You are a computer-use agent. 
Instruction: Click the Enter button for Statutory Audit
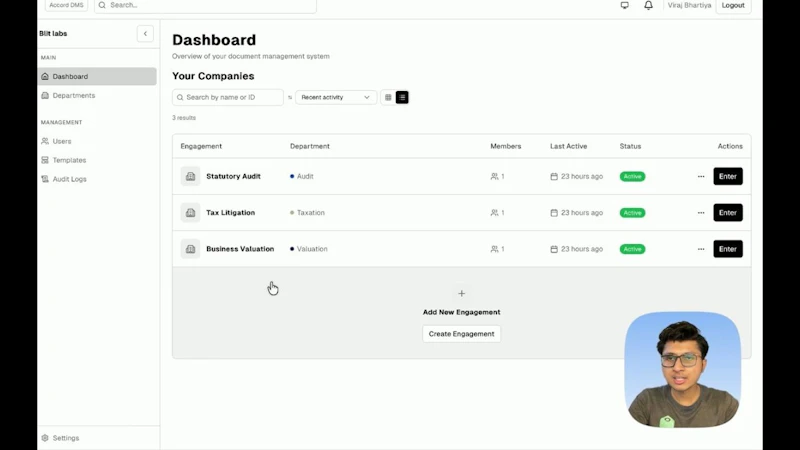point(728,177)
